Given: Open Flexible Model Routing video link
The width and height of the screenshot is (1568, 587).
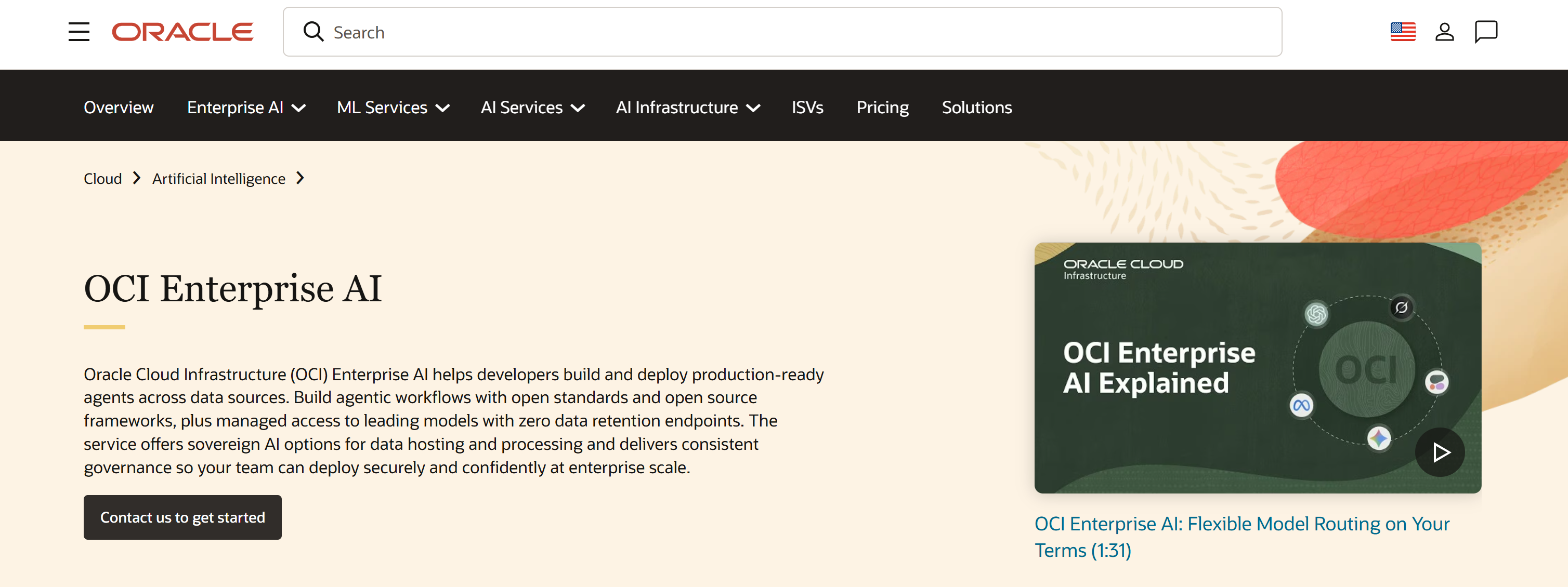Looking at the screenshot, I should (1242, 537).
